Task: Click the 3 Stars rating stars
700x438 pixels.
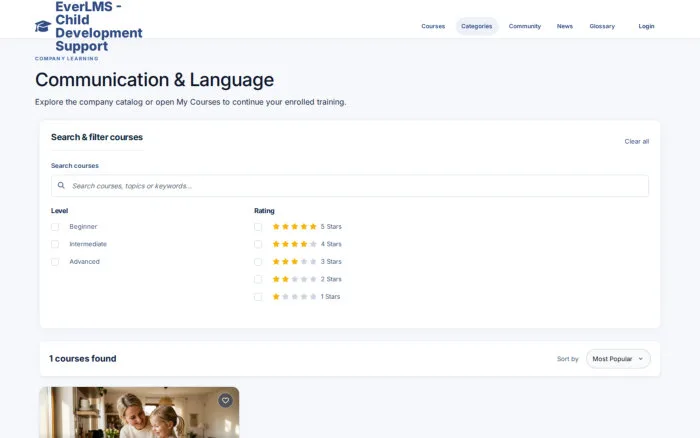Action: tap(295, 262)
